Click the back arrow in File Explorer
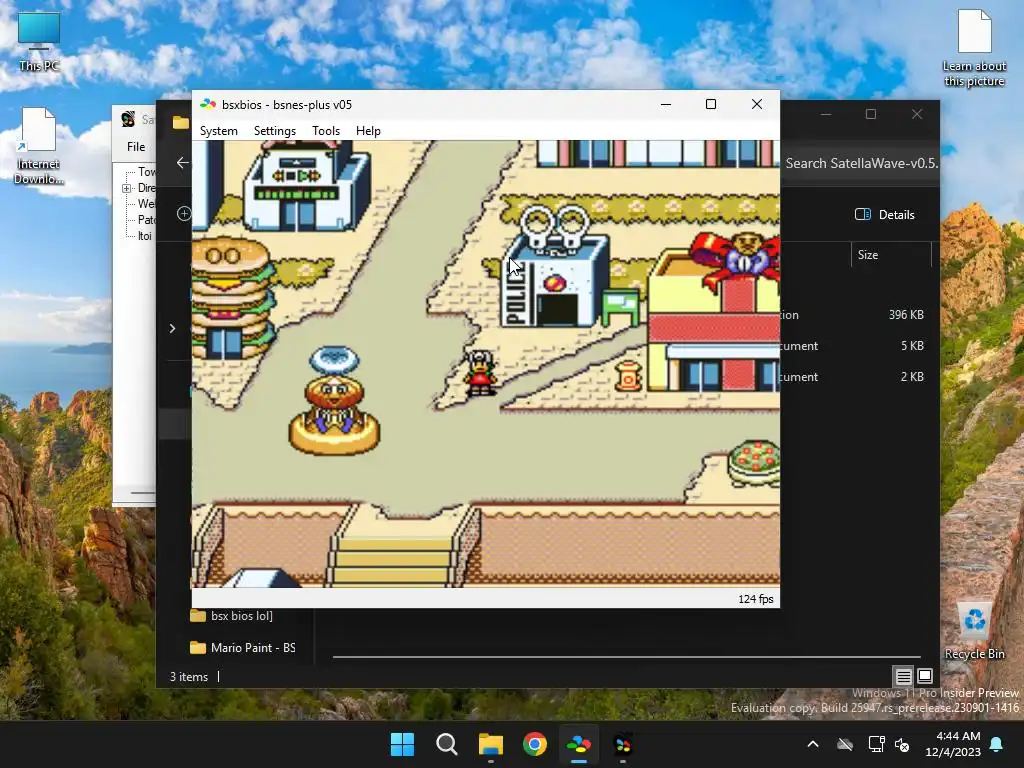 (x=182, y=163)
